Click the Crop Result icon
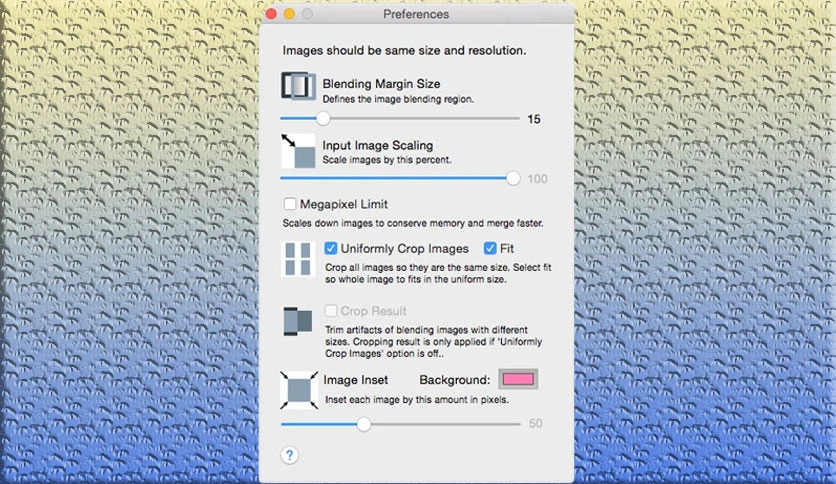Image resolution: width=836 pixels, height=484 pixels. pos(298,321)
